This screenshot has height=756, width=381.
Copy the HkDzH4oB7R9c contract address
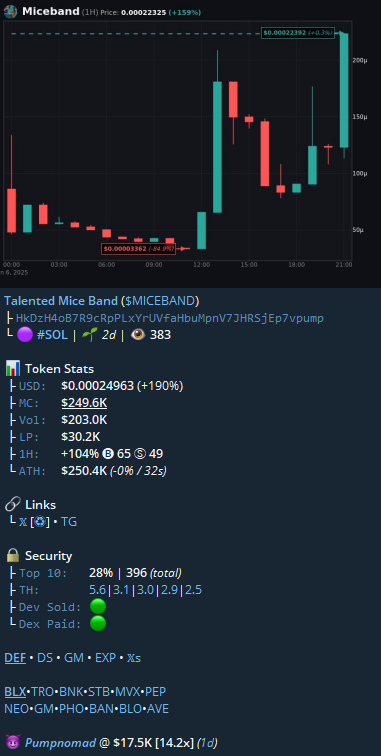point(170,318)
